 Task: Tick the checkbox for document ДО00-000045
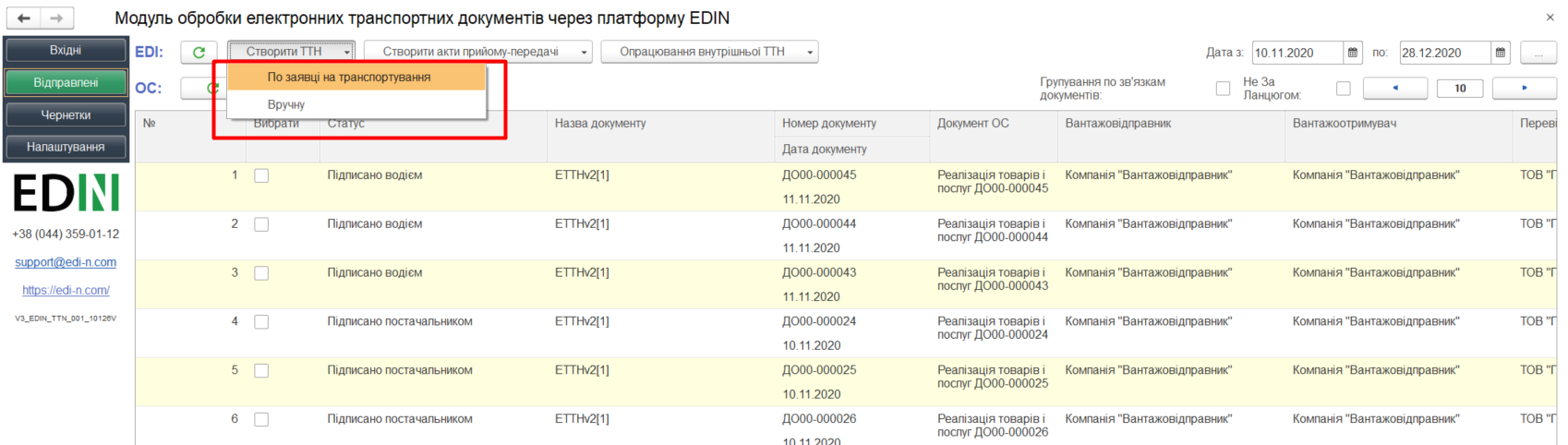coord(261,175)
